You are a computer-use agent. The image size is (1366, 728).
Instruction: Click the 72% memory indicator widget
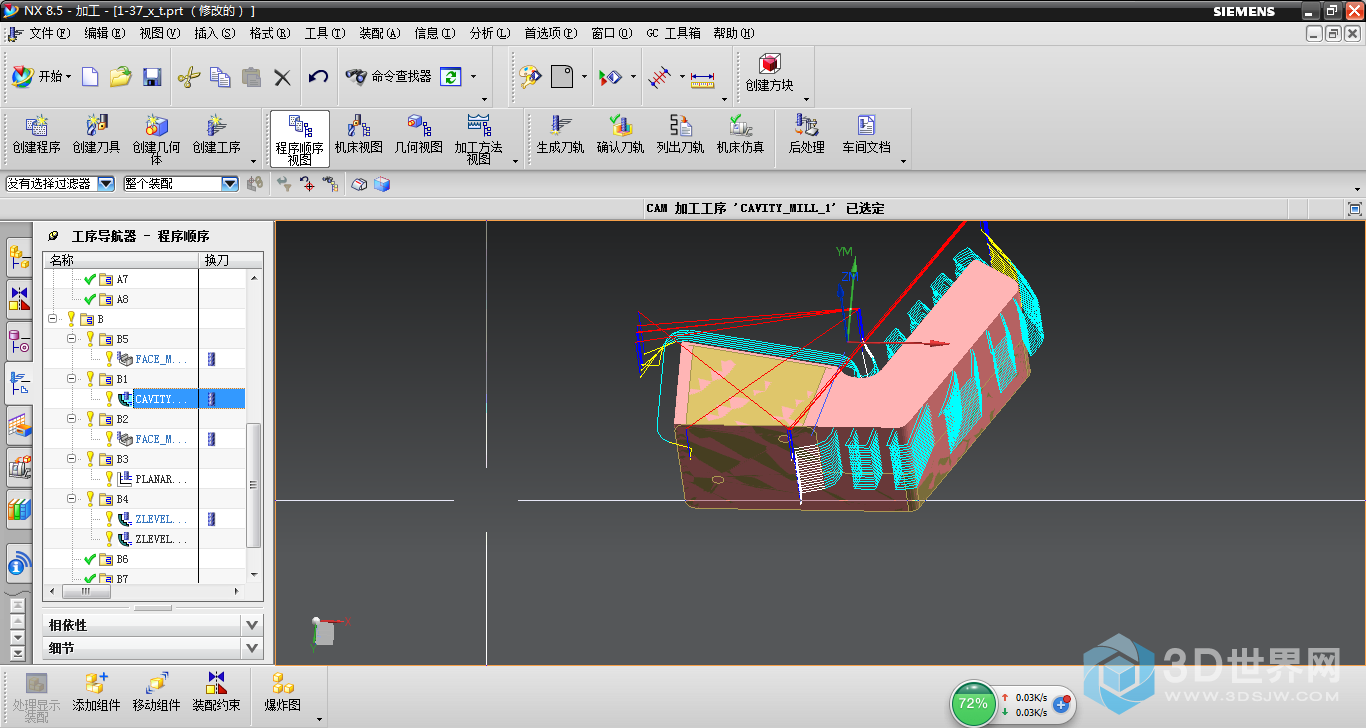(973, 703)
